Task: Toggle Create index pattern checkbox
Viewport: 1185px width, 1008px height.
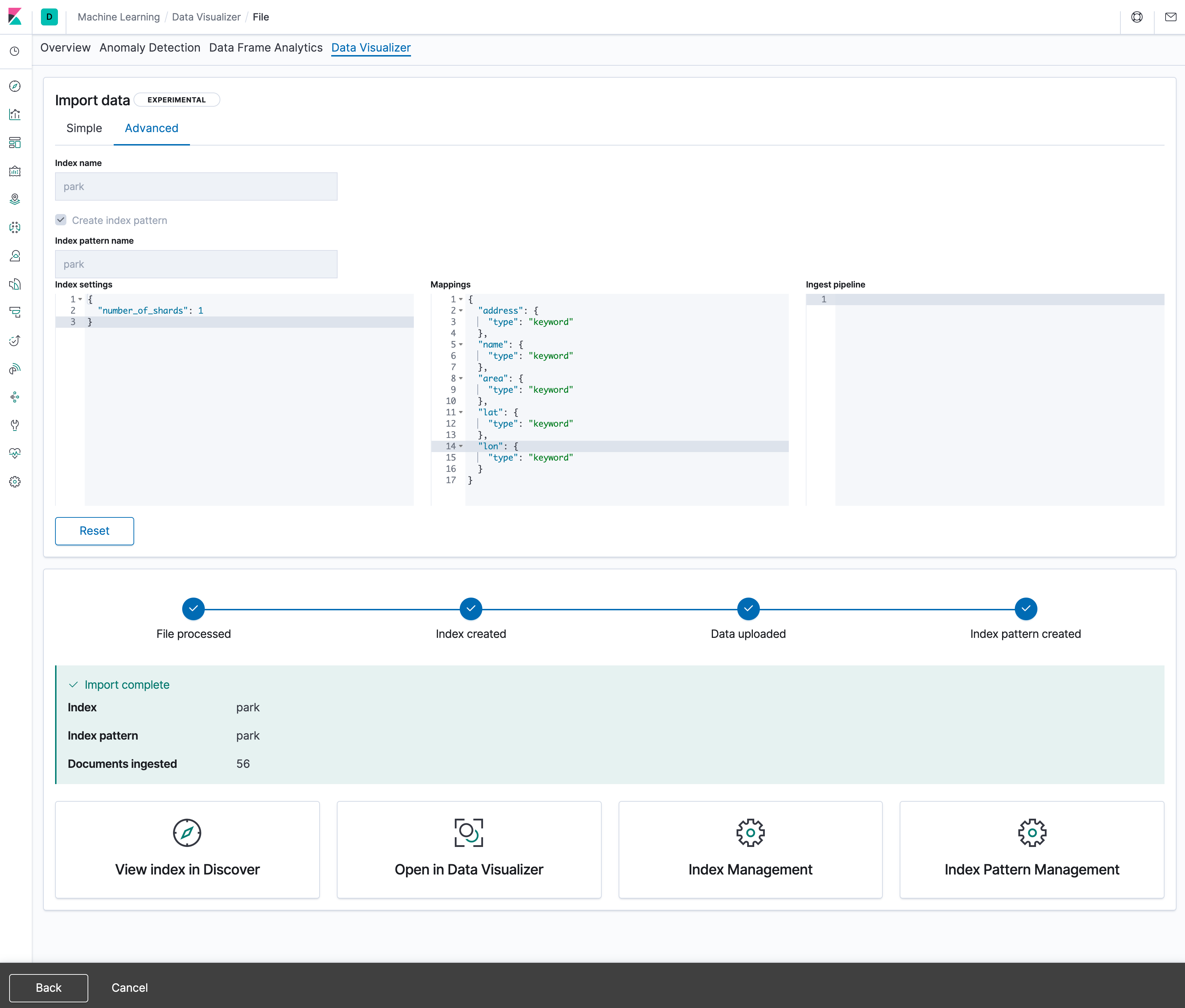Action: coord(61,220)
